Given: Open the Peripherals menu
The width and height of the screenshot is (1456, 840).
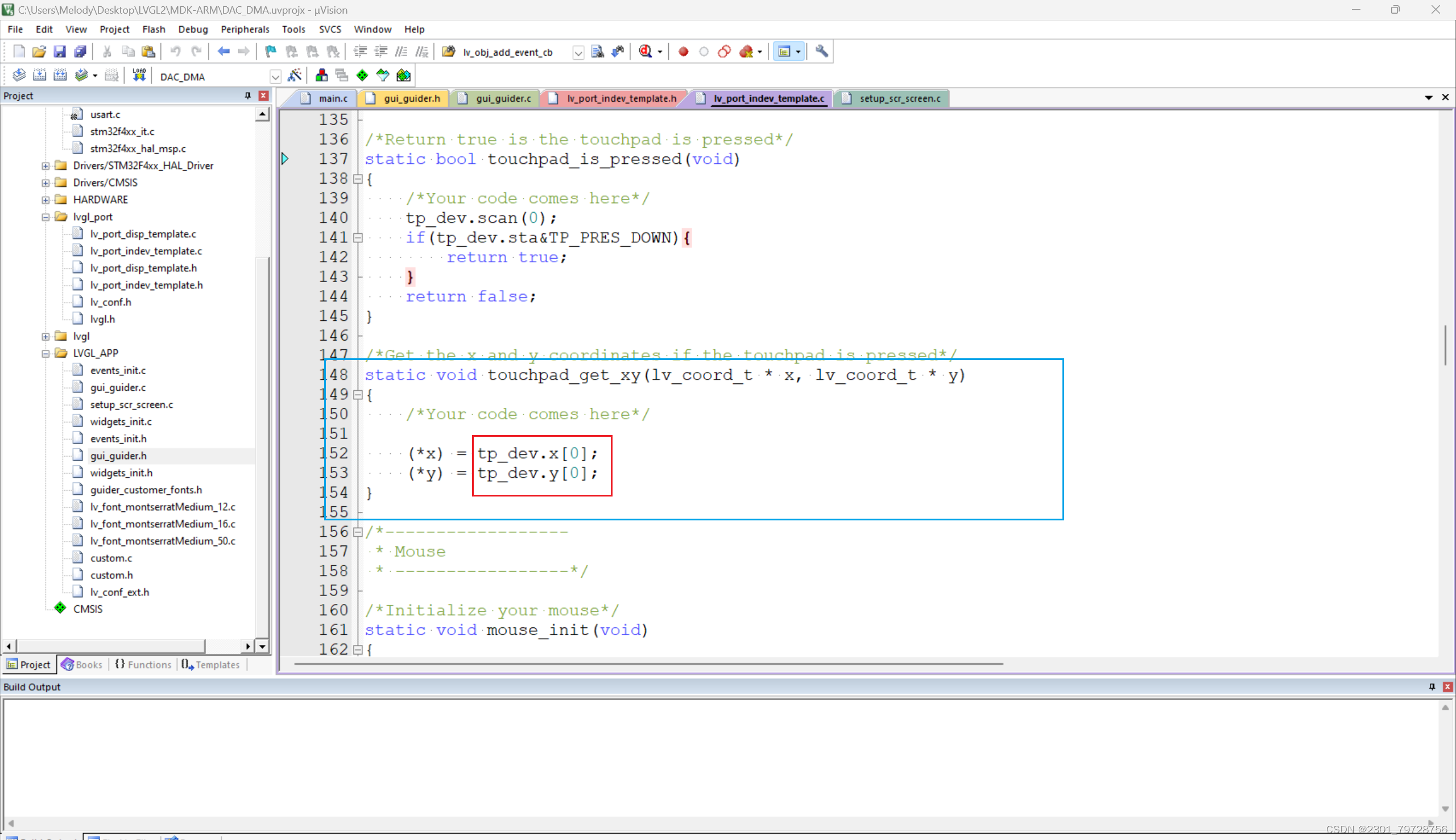Looking at the screenshot, I should click(x=245, y=29).
